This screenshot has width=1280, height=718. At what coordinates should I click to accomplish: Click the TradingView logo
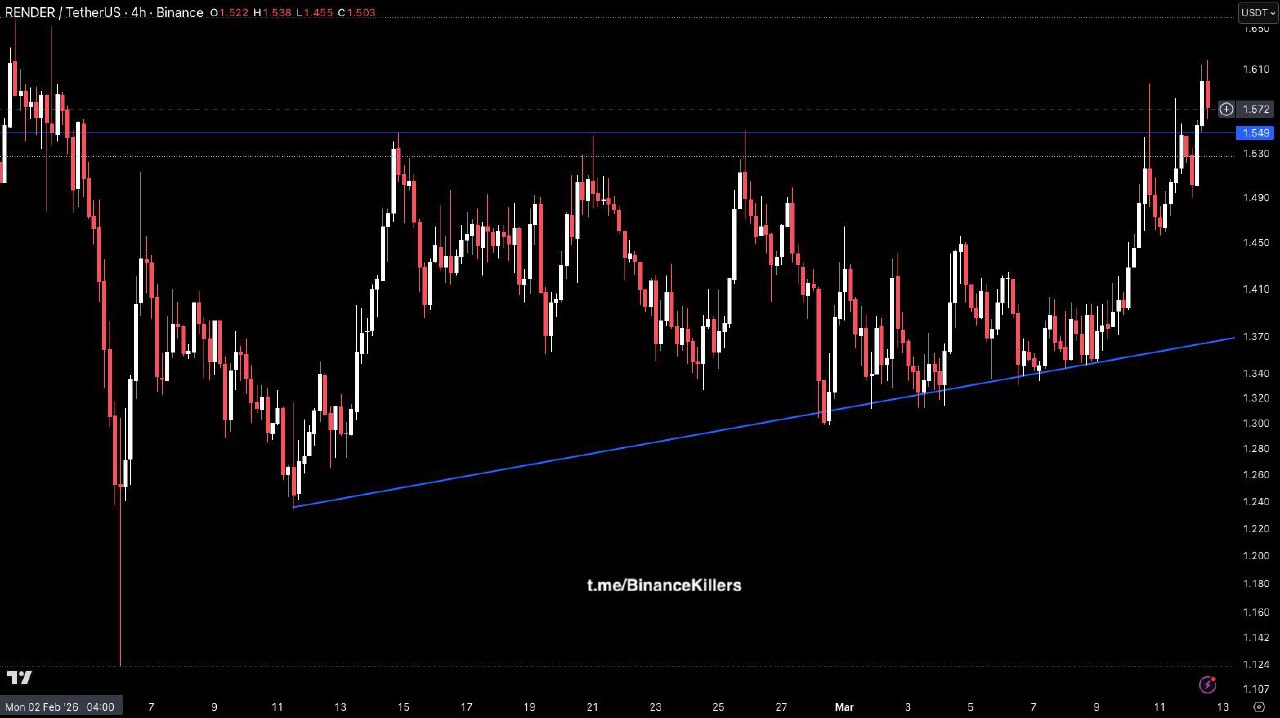point(19,677)
